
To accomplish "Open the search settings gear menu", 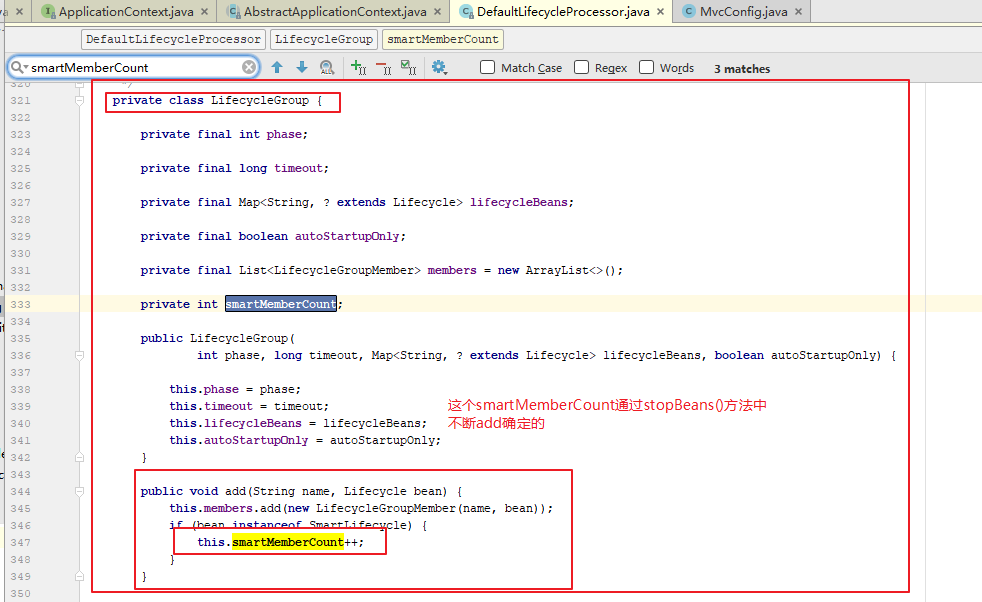I will click(x=437, y=67).
